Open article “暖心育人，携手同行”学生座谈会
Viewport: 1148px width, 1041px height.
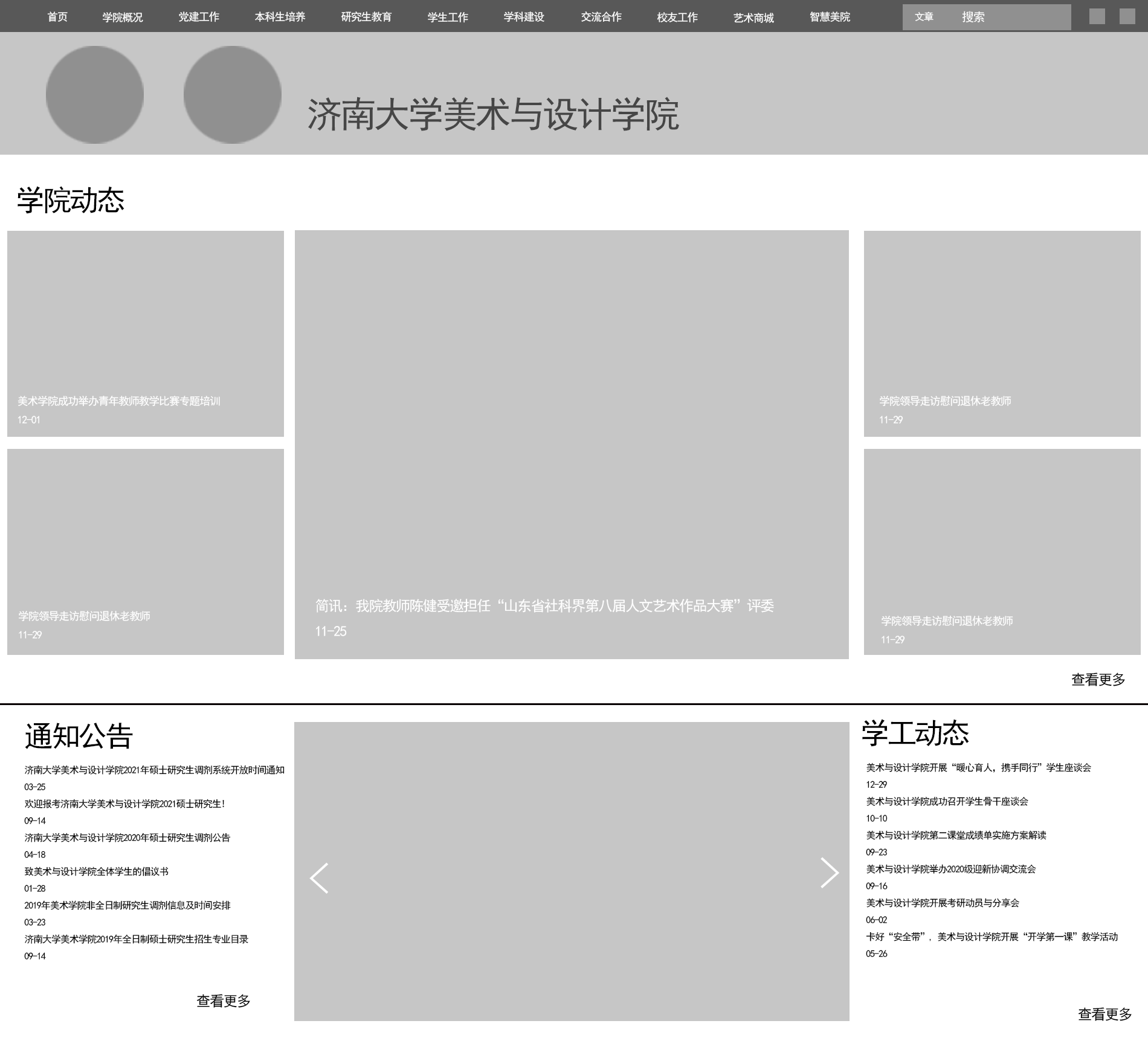point(978,767)
